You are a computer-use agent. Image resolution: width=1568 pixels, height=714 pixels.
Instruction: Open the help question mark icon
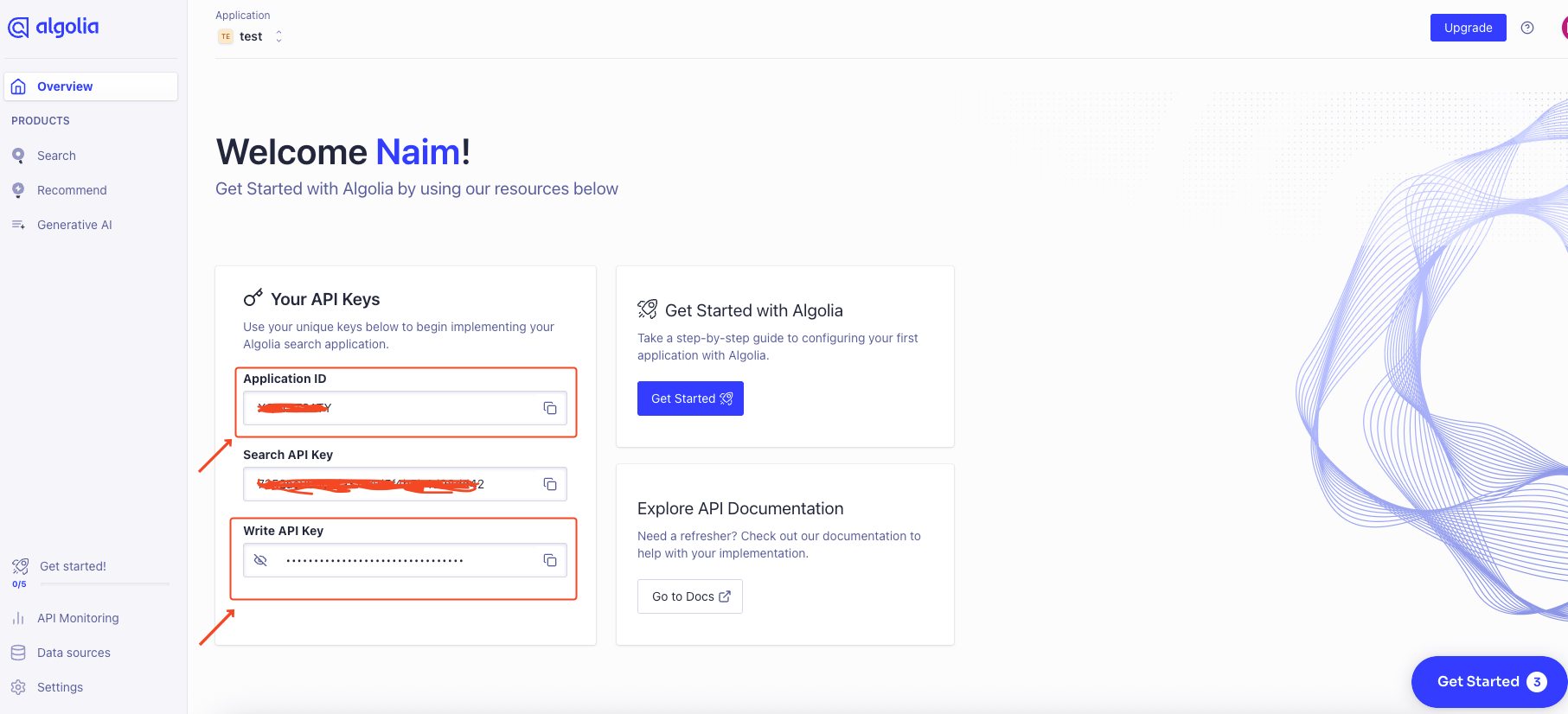click(x=1527, y=28)
